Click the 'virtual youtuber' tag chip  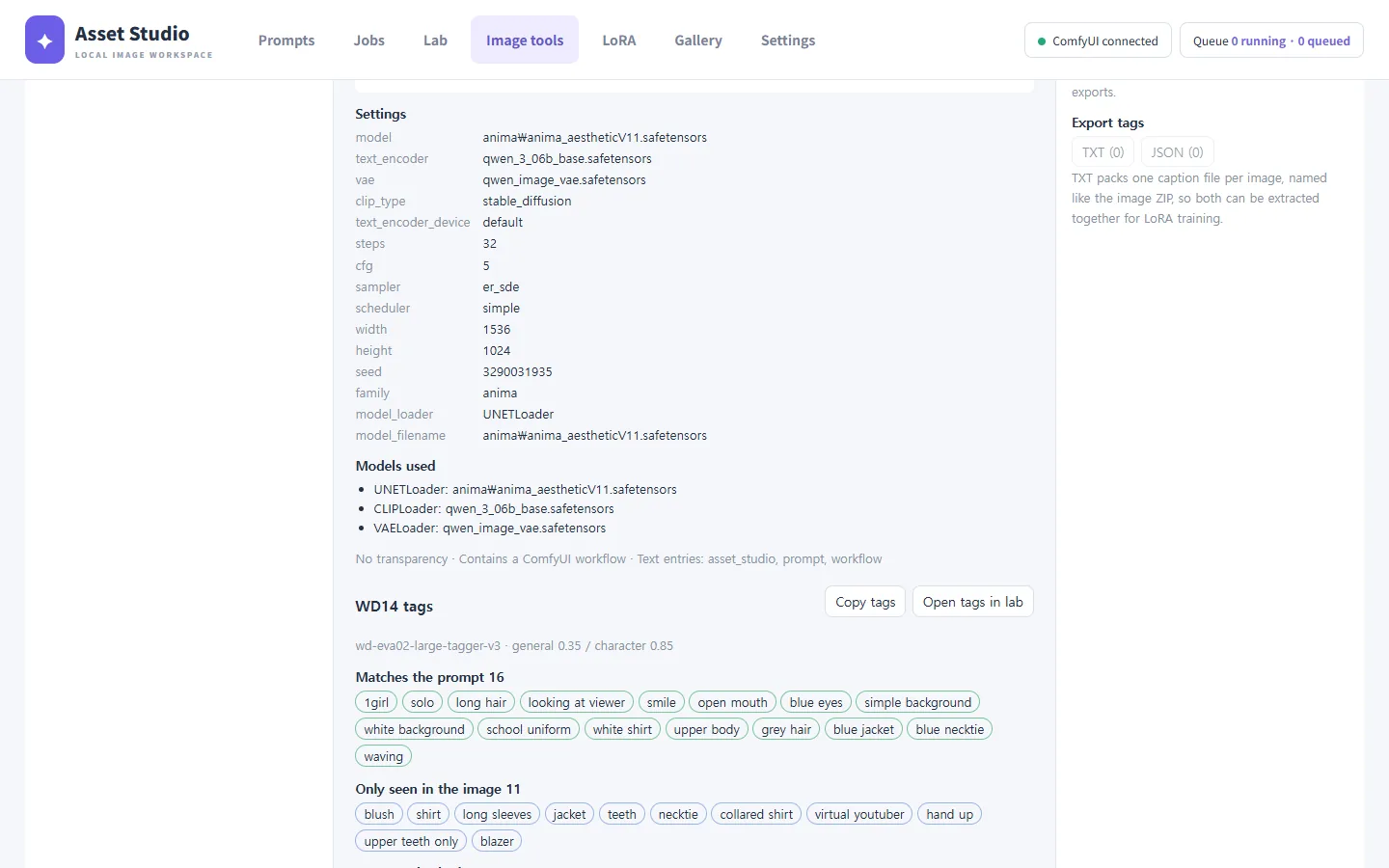point(858,814)
